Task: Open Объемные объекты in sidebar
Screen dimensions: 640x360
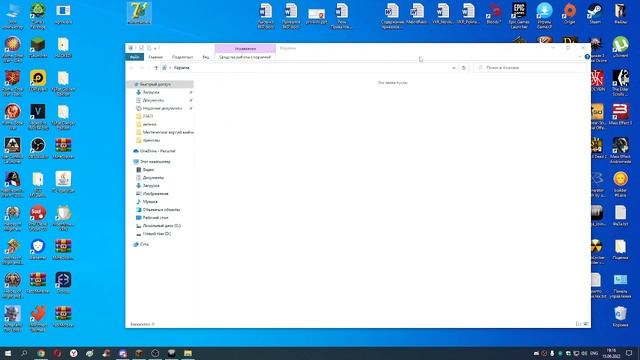Action: [x=161, y=209]
